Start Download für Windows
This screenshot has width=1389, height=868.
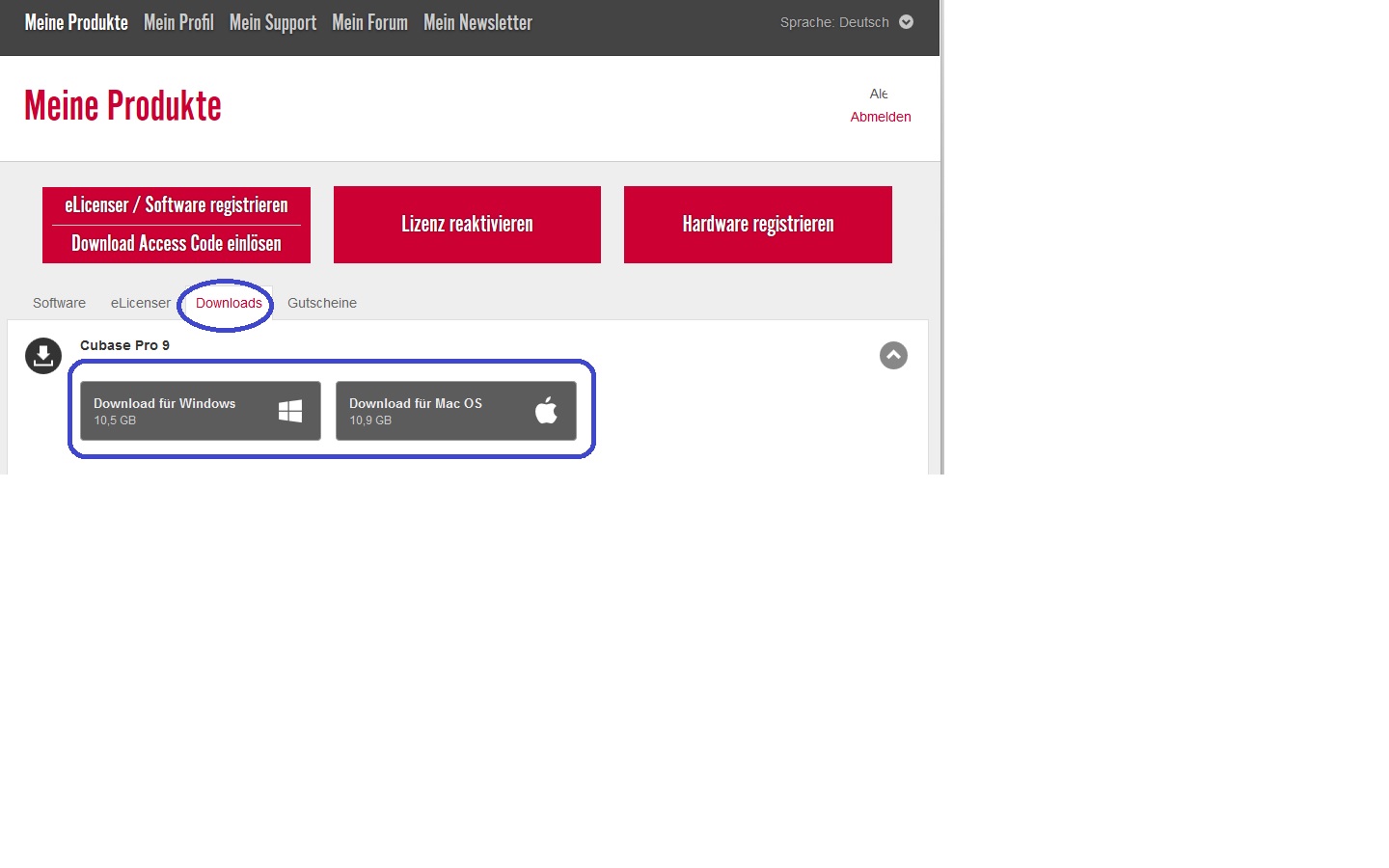[x=201, y=411]
